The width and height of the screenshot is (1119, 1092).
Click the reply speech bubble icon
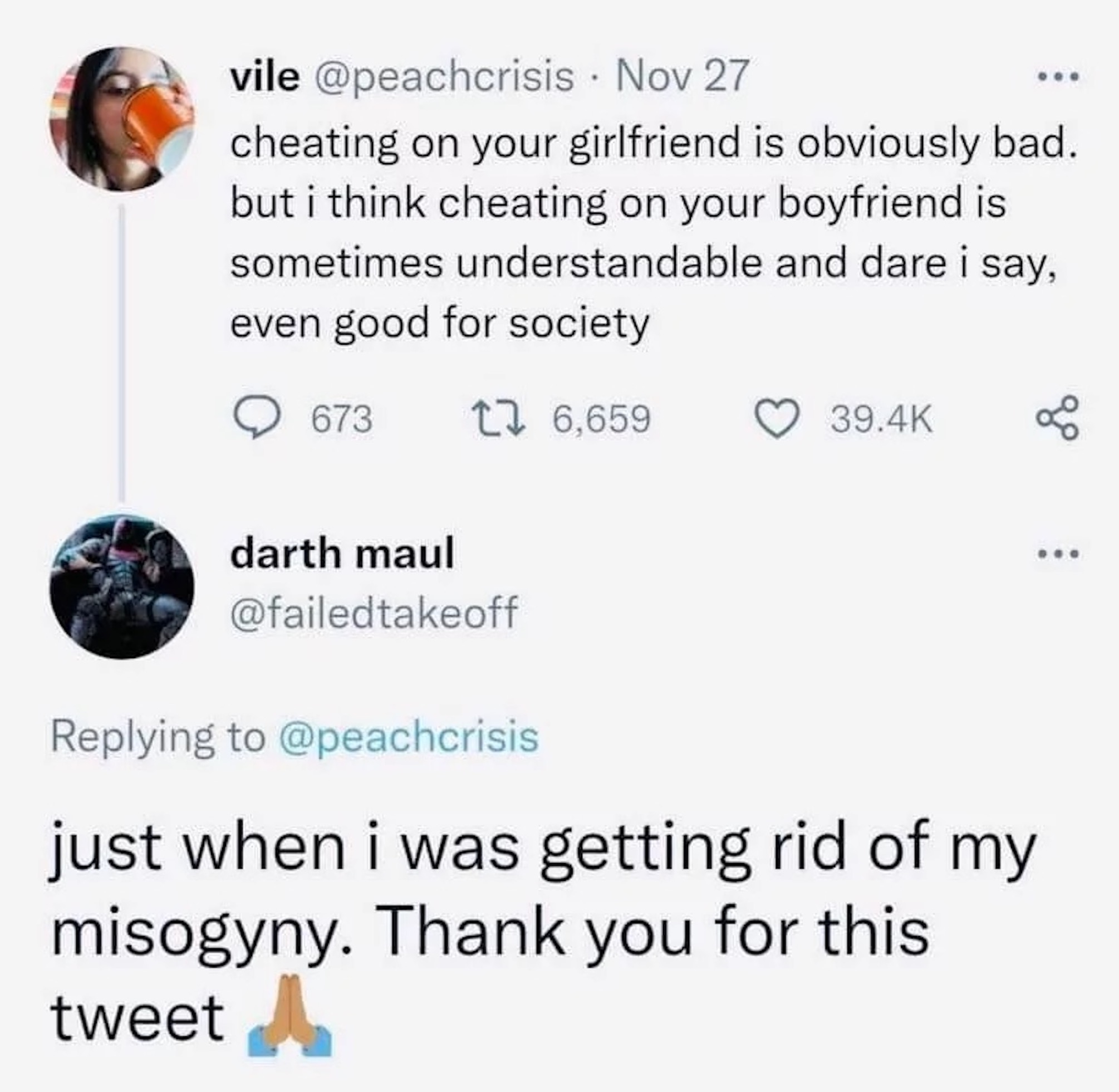coord(257,418)
